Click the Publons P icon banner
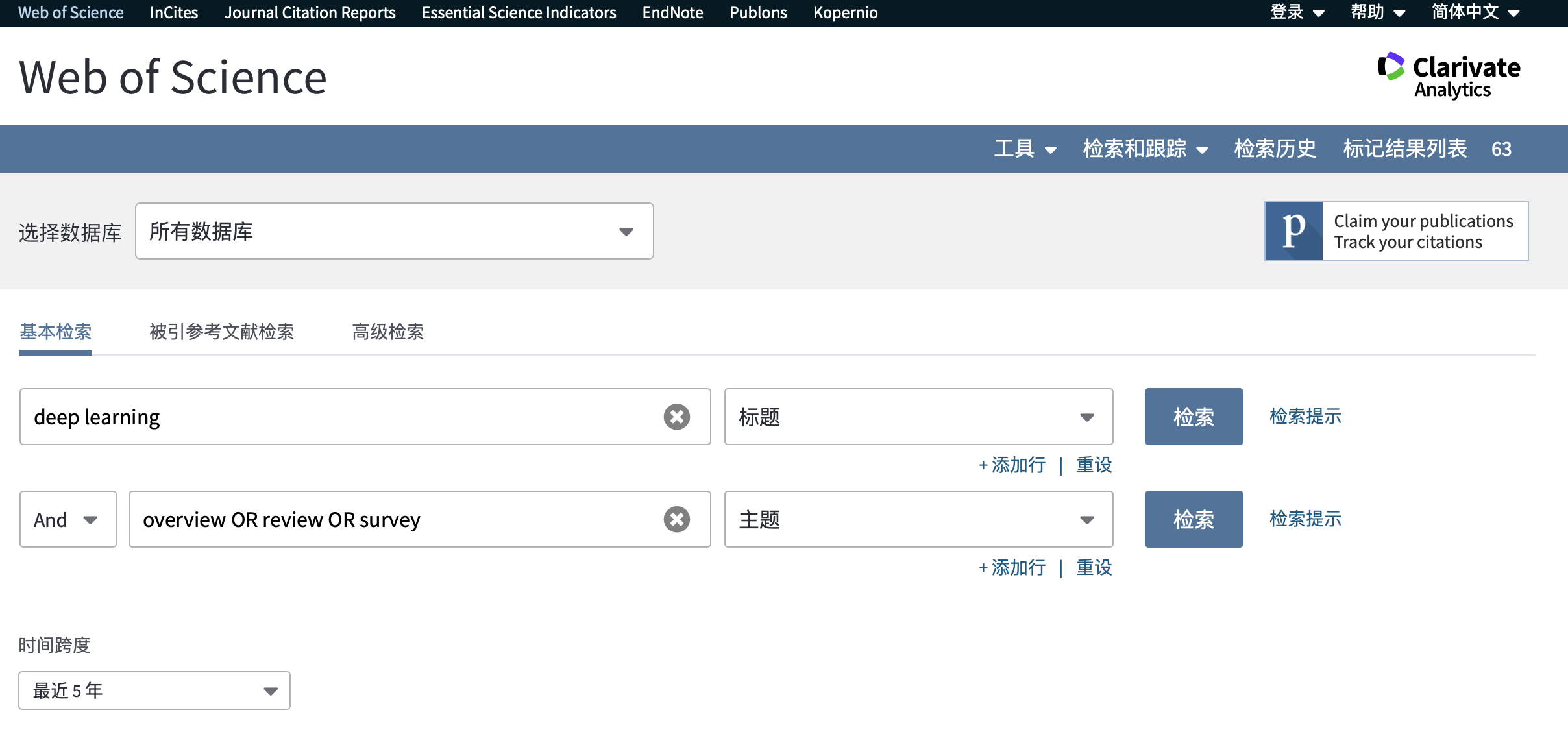The image size is (1568, 732). (x=1293, y=231)
